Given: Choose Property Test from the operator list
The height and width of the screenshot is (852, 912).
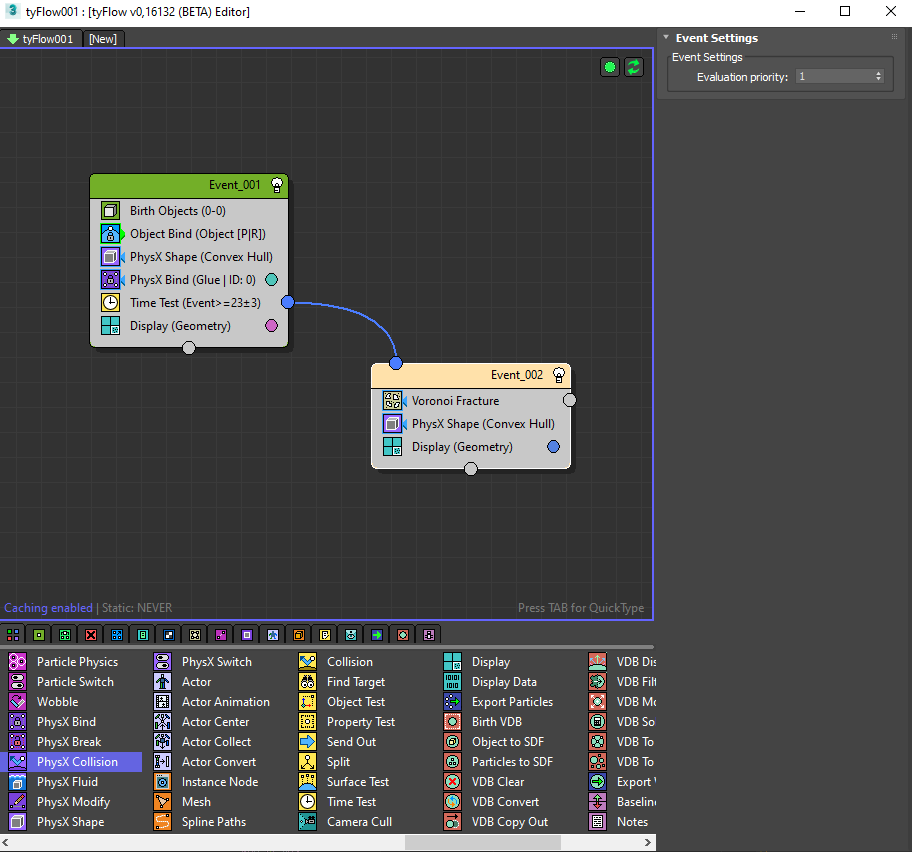Looking at the screenshot, I should [x=361, y=722].
